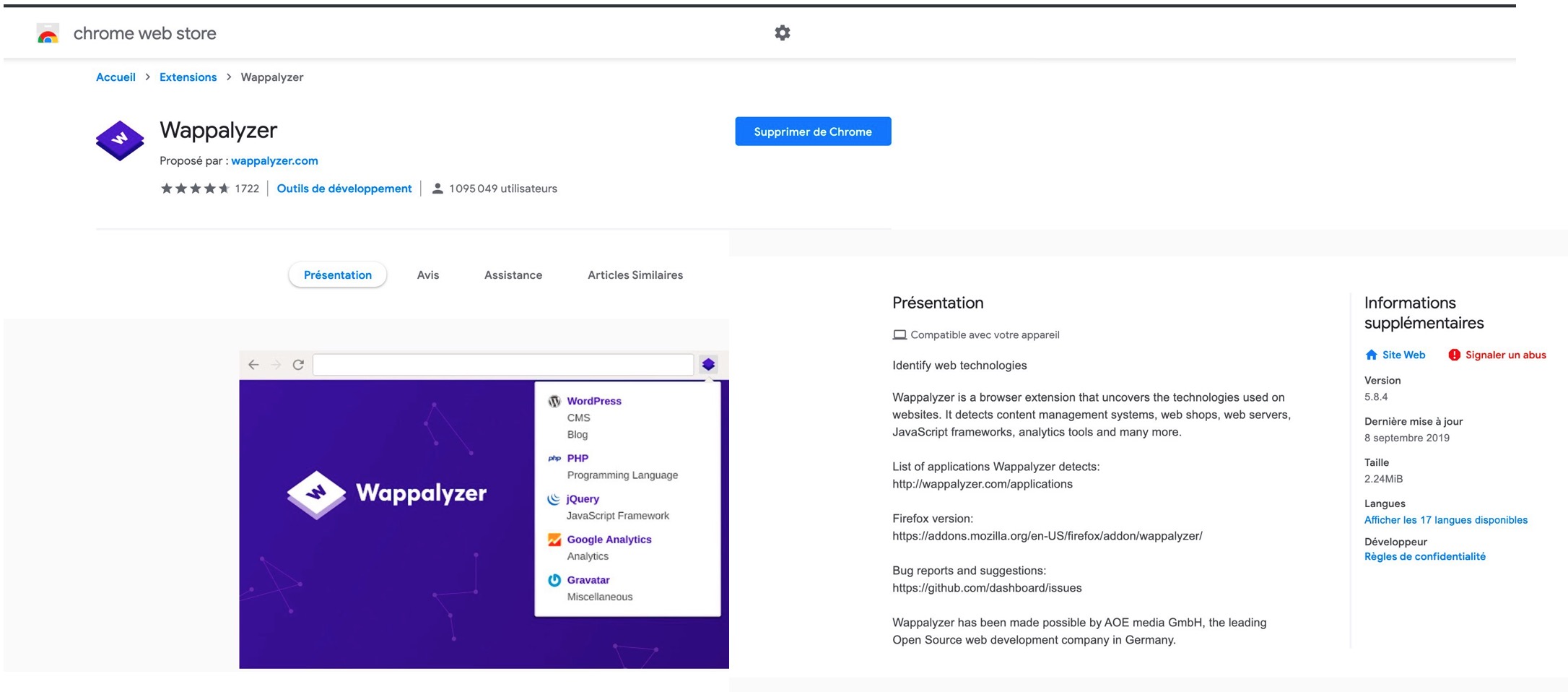The image size is (1568, 692).
Task: Click the laptop compatibility icon
Action: (899, 335)
